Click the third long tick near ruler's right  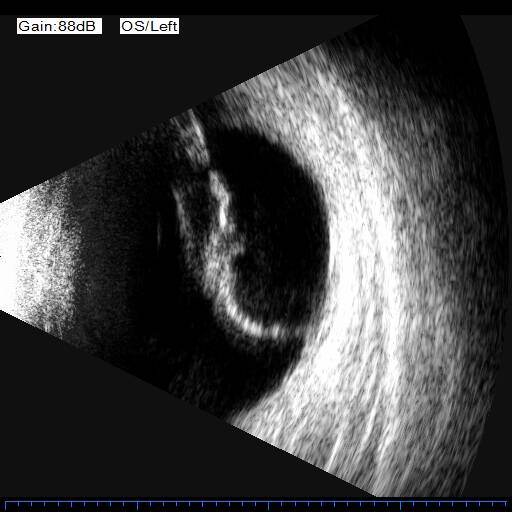(x=400, y=505)
